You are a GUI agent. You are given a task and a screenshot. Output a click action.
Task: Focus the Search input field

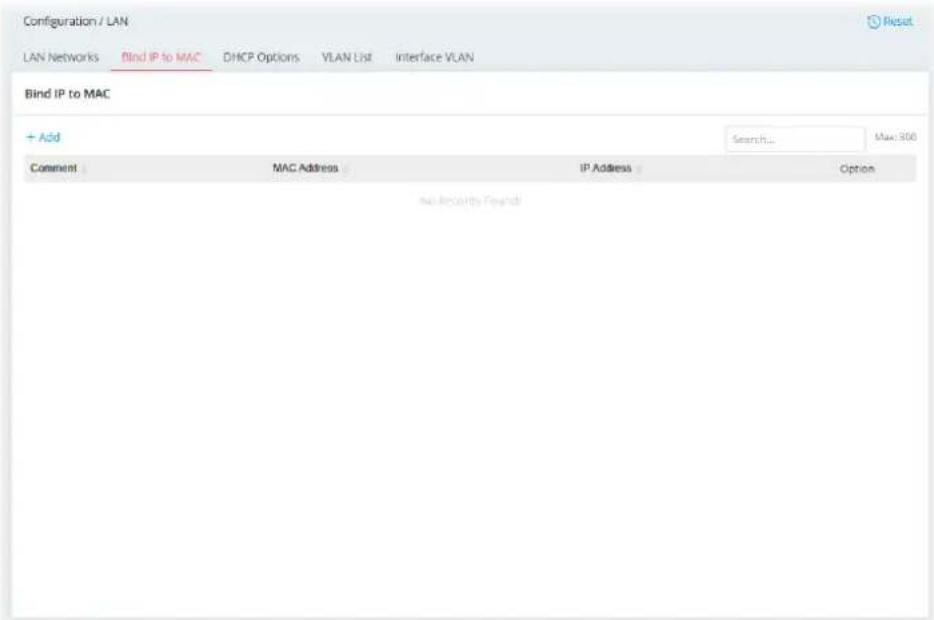tap(795, 139)
